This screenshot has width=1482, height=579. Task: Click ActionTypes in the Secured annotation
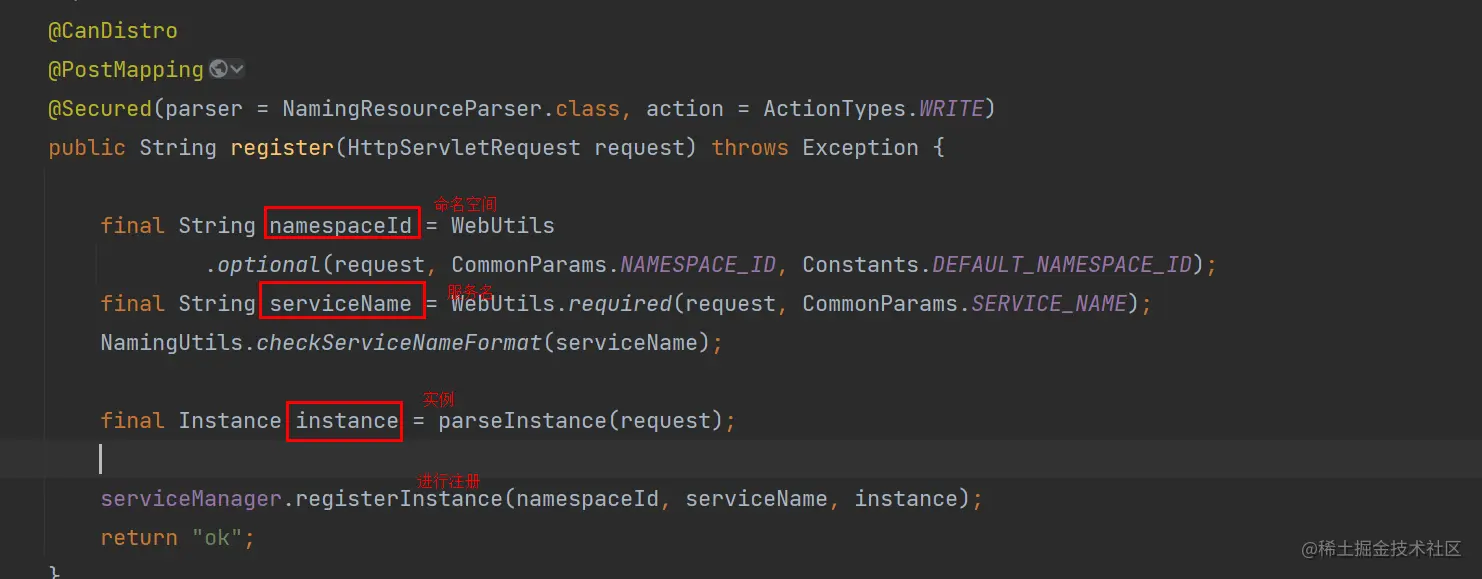(x=835, y=109)
